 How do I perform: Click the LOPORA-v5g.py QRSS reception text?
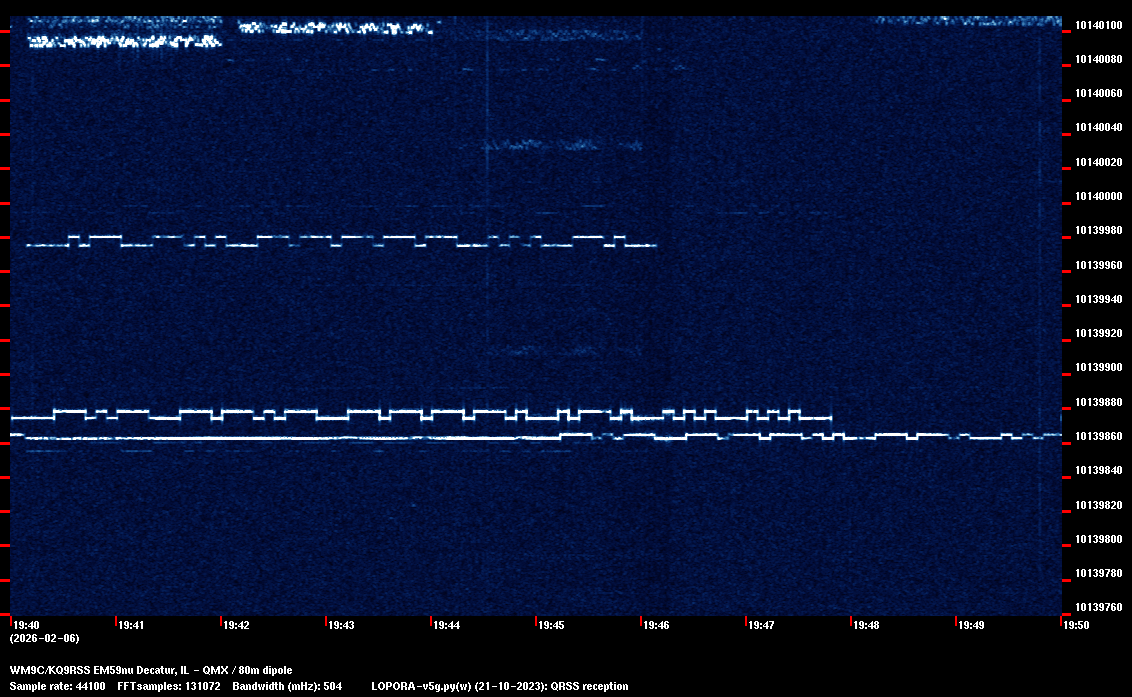pos(499,687)
